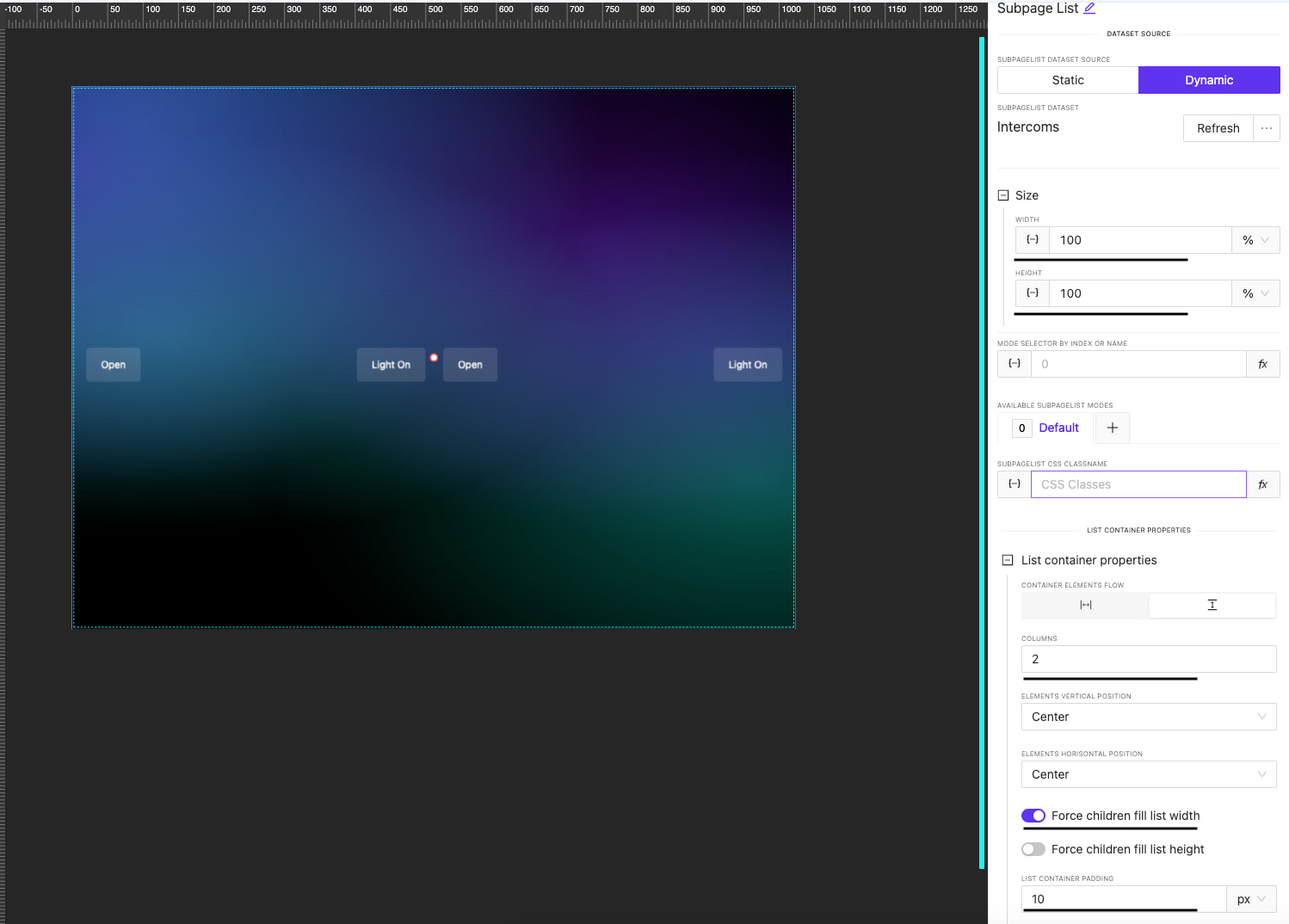
Task: Select the Default mode tab
Action: pos(1058,428)
